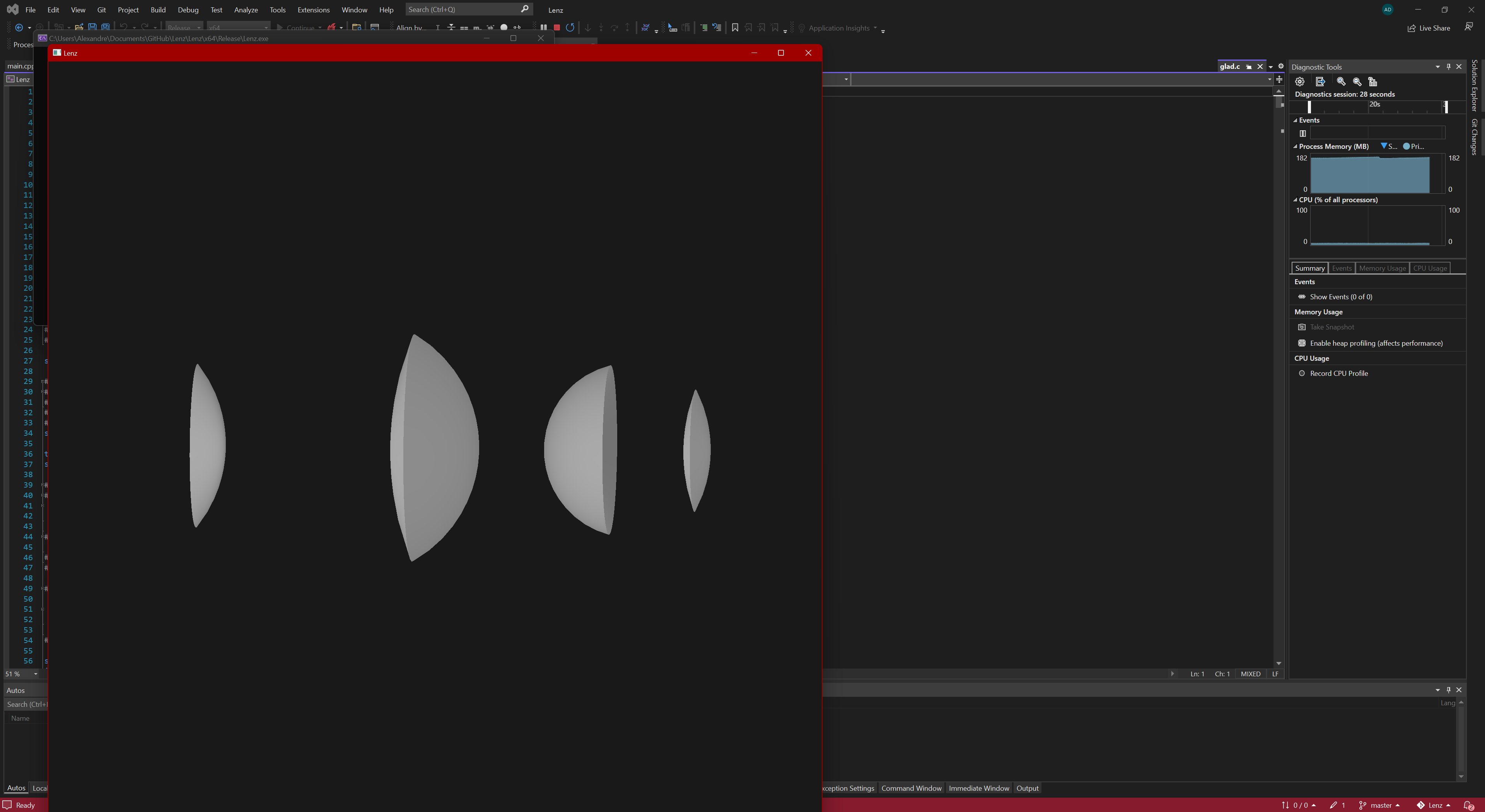Viewport: 1485px width, 812px height.
Task: Toggle the Events pause indicator
Action: click(1303, 133)
